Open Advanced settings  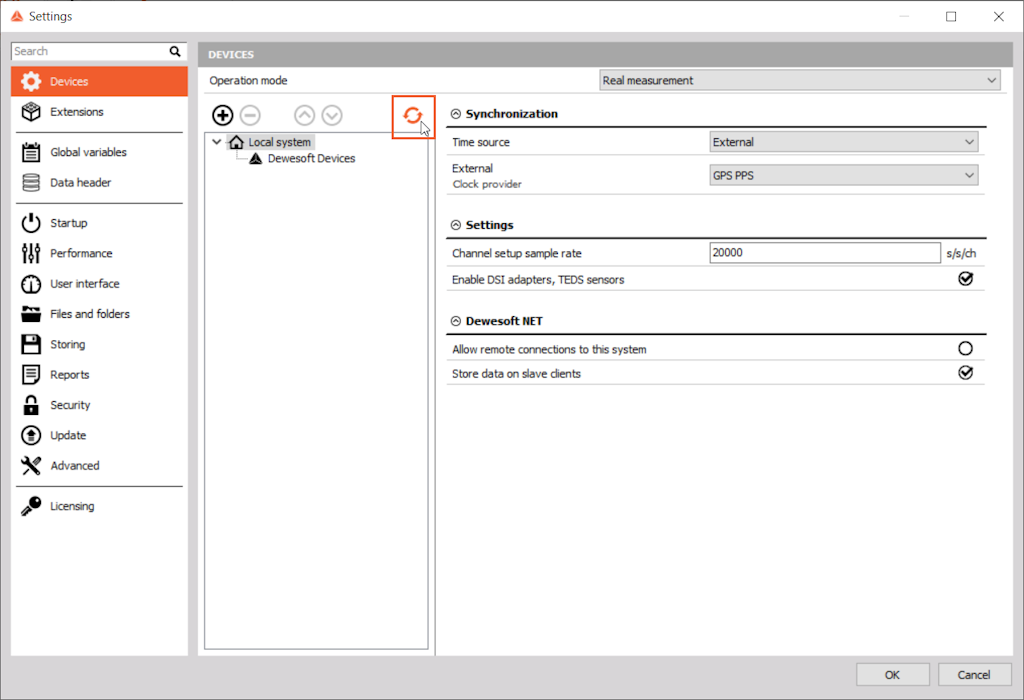click(99, 466)
